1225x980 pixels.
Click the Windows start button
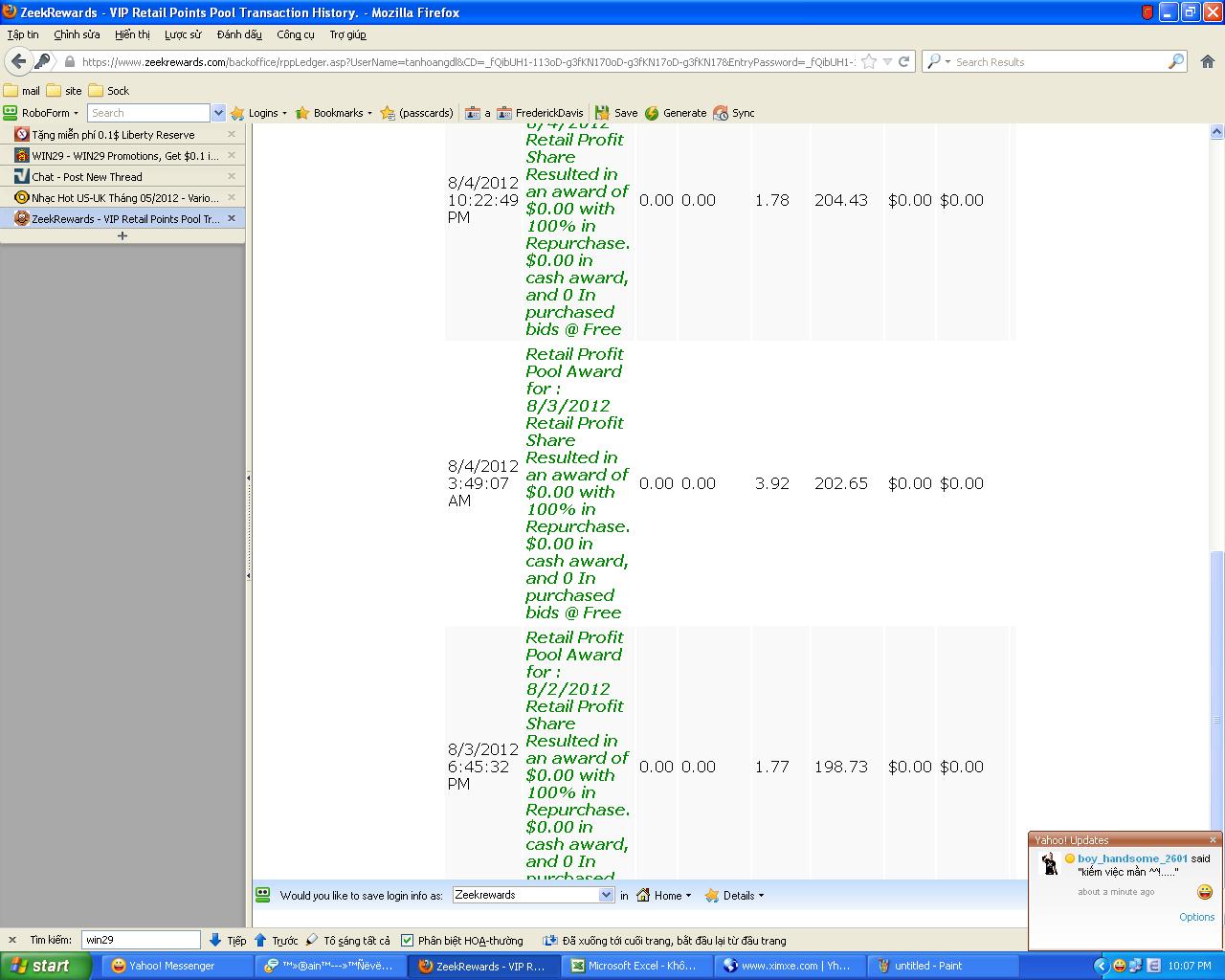pyautogui.click(x=46, y=966)
